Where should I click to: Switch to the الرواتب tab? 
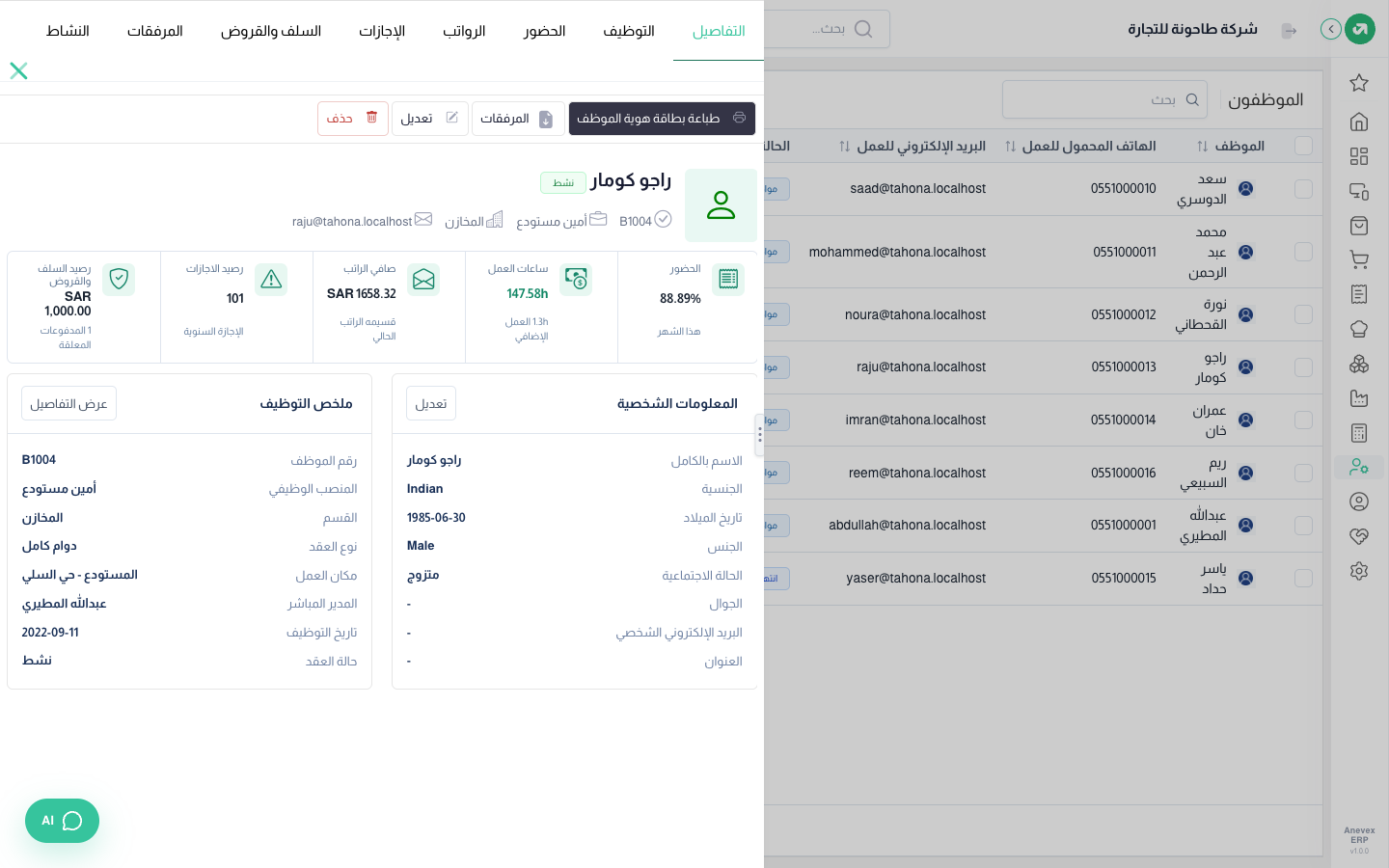click(464, 31)
